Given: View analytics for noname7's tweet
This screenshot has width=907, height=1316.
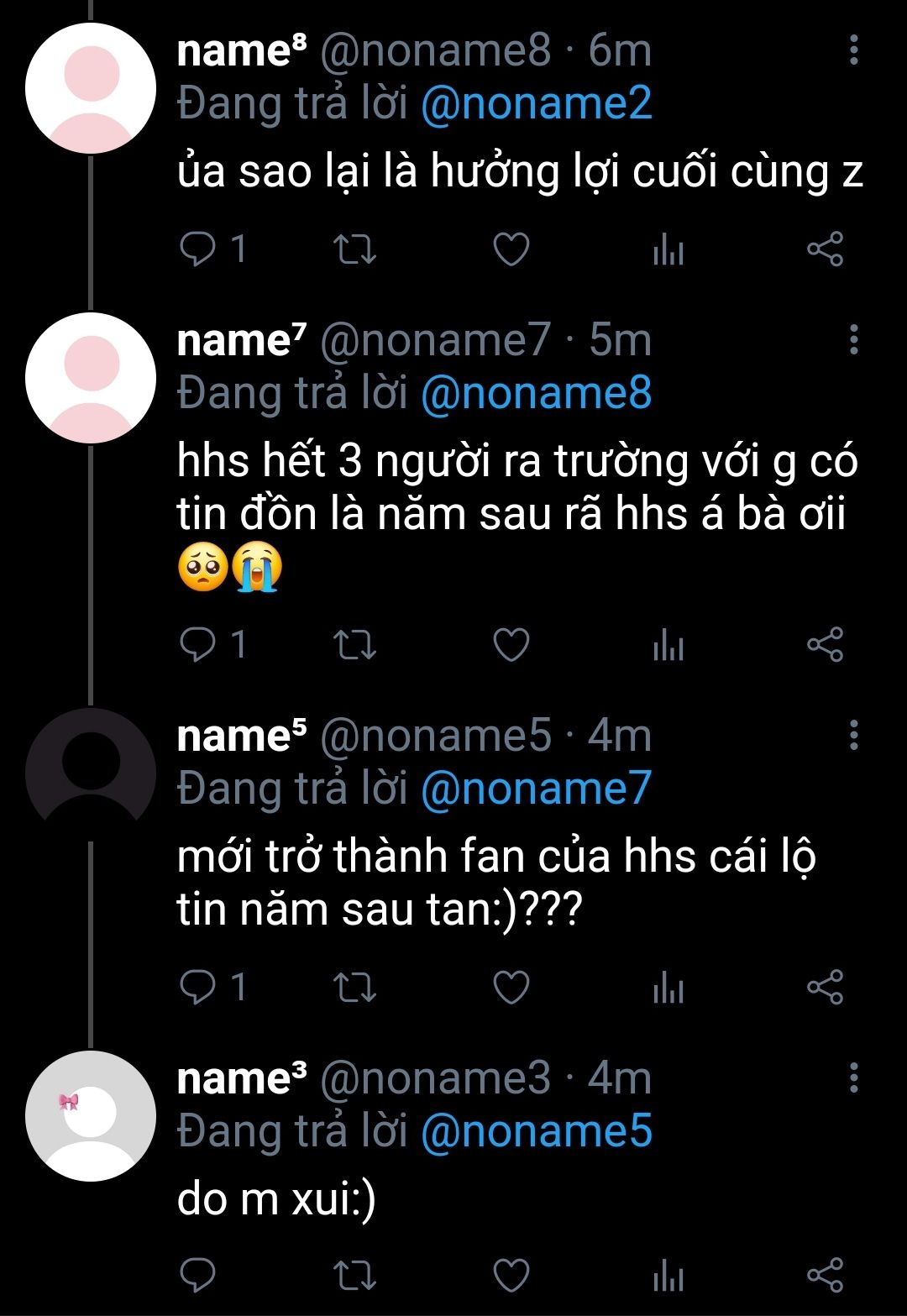Looking at the screenshot, I should 668,645.
